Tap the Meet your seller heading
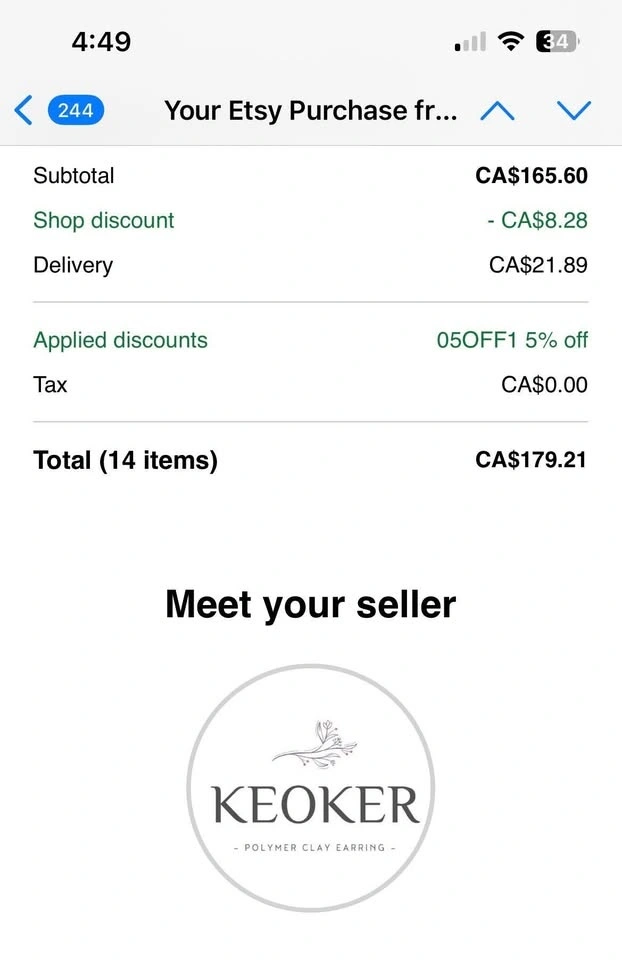 pos(311,604)
